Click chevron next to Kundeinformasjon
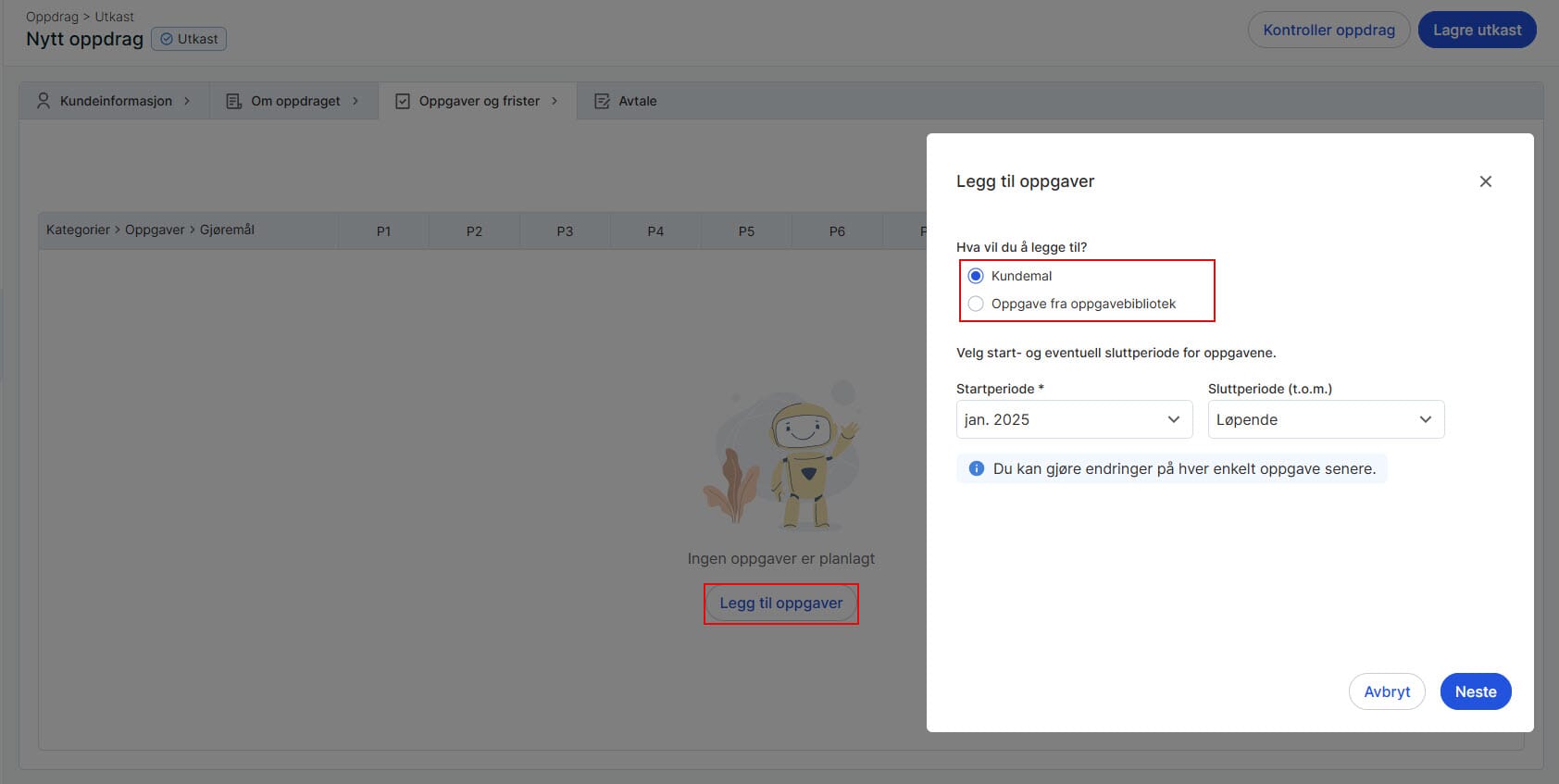The height and width of the screenshot is (784, 1559). point(187,101)
